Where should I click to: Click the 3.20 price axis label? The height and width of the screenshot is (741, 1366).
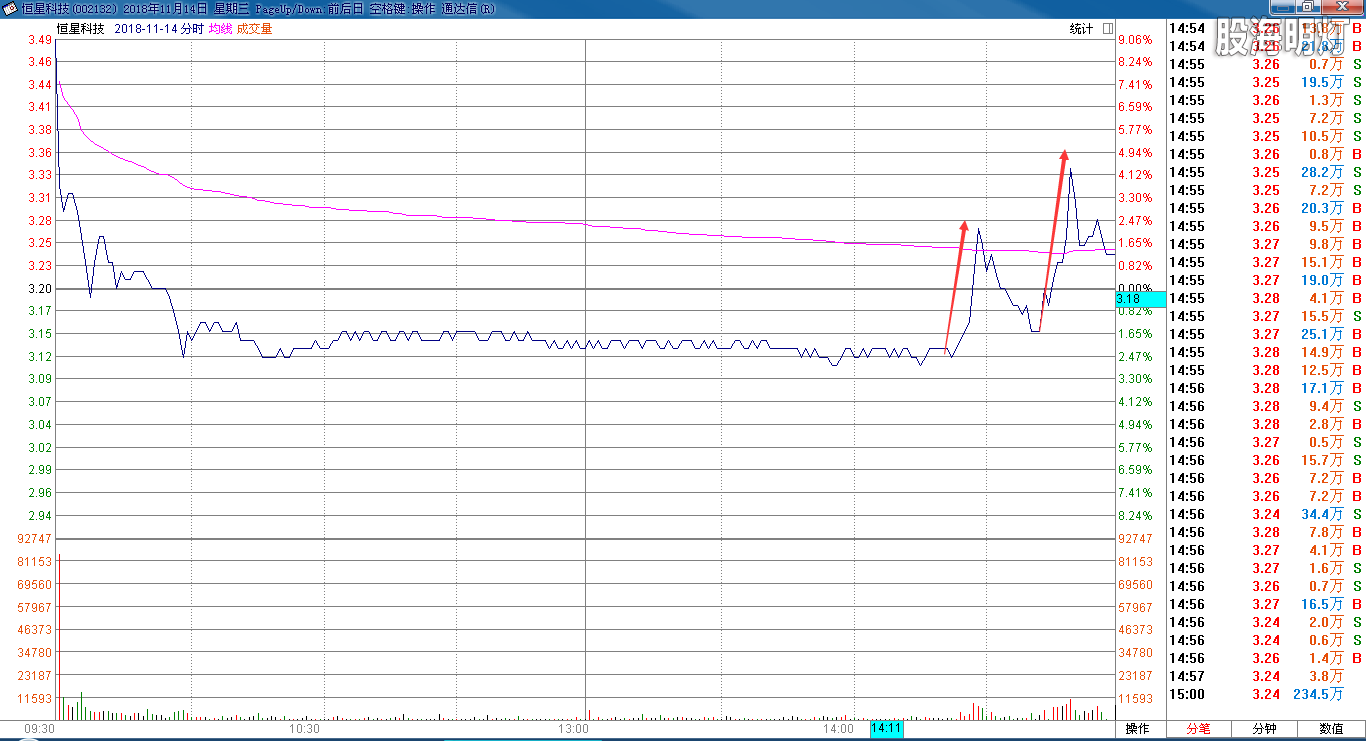coord(40,289)
